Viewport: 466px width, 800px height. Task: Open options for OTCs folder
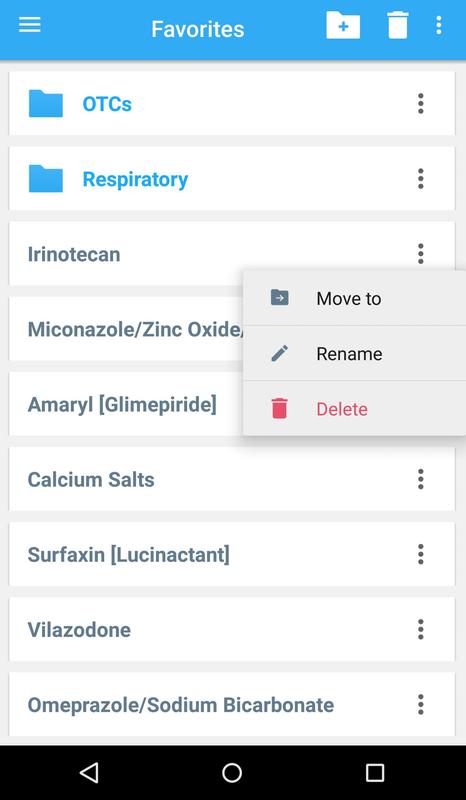point(421,104)
